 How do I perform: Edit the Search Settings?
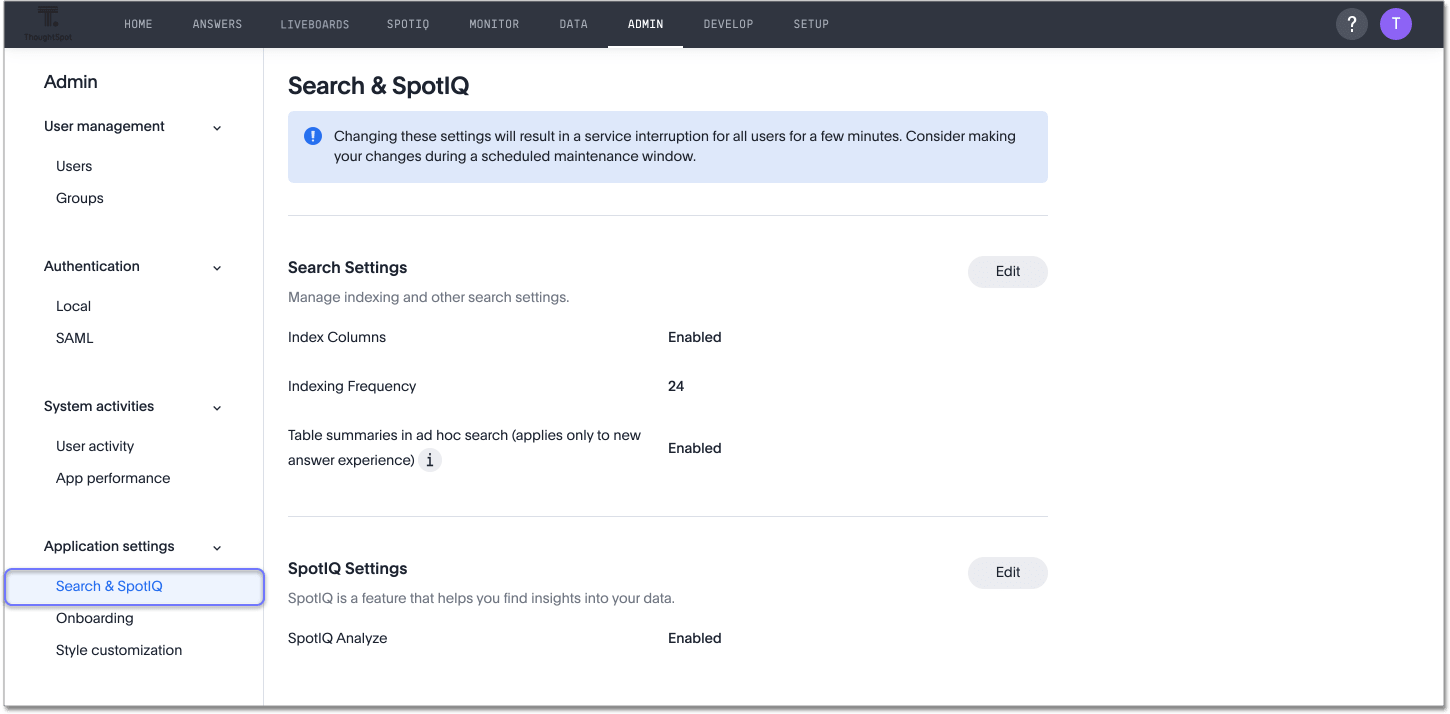coord(1007,271)
